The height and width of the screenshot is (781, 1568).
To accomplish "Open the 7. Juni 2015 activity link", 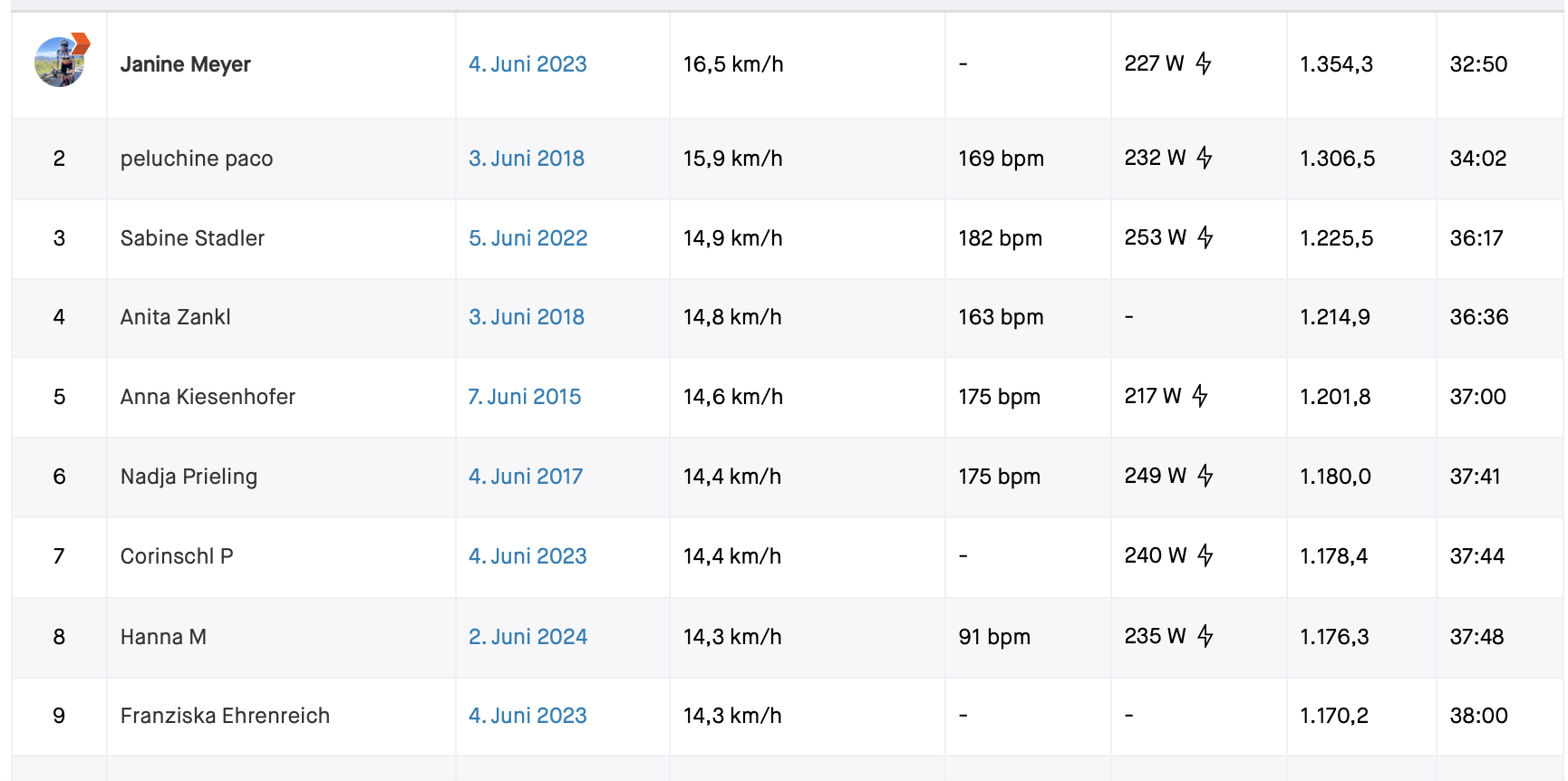I will (x=525, y=397).
